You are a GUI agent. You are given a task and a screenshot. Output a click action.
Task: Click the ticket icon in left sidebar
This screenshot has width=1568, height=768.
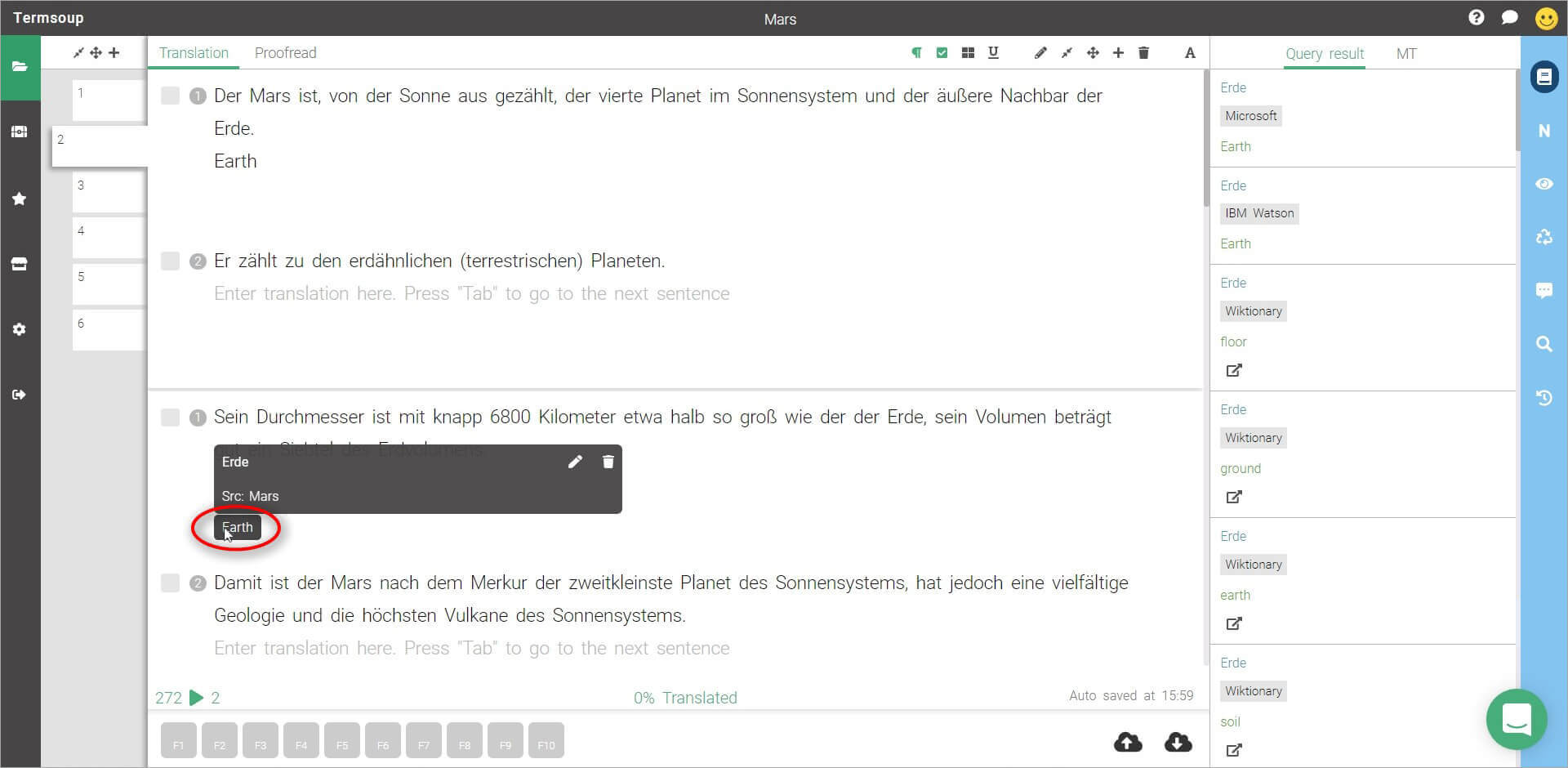coord(20,132)
